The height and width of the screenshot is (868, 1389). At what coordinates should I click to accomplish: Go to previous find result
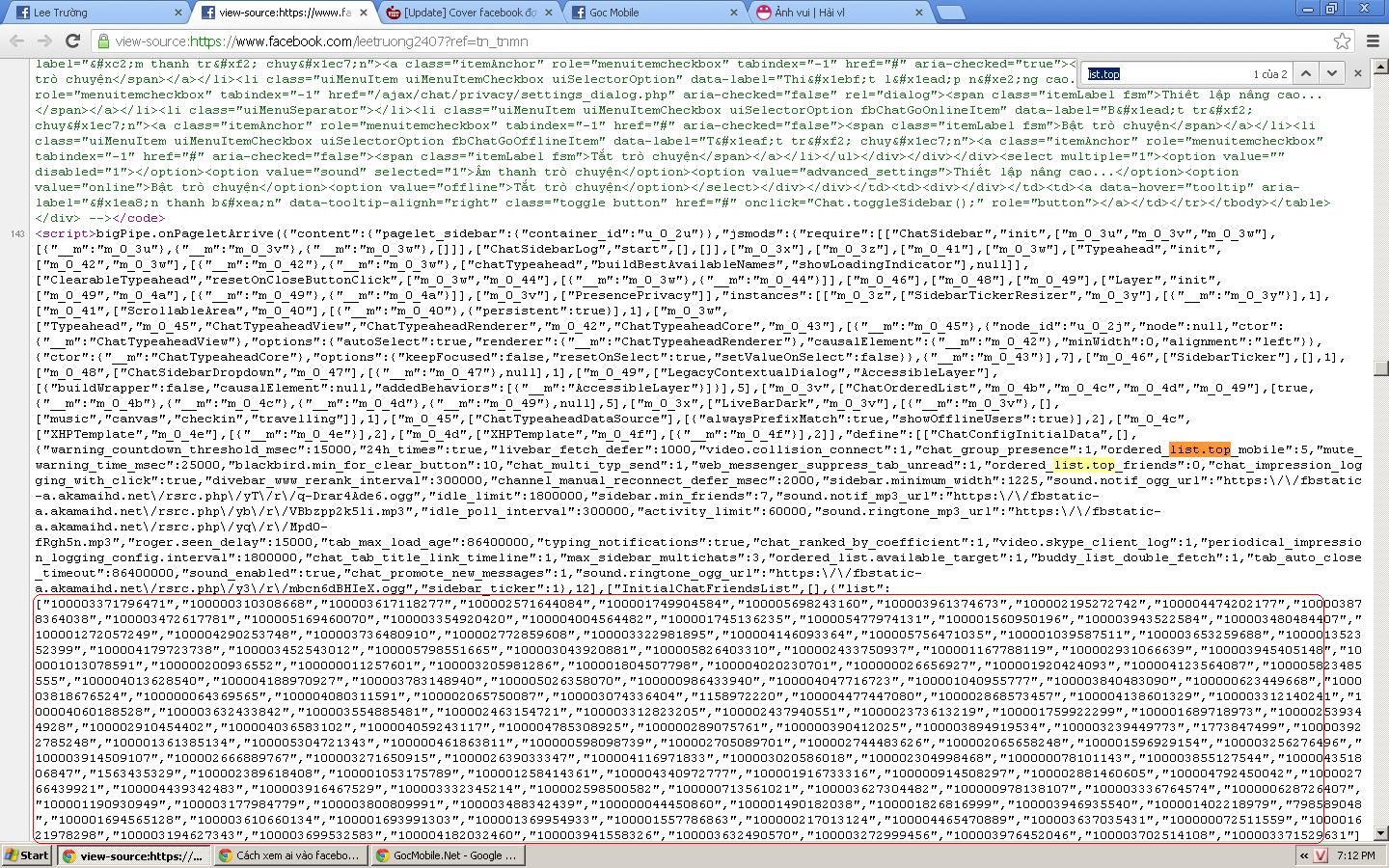(1305, 73)
